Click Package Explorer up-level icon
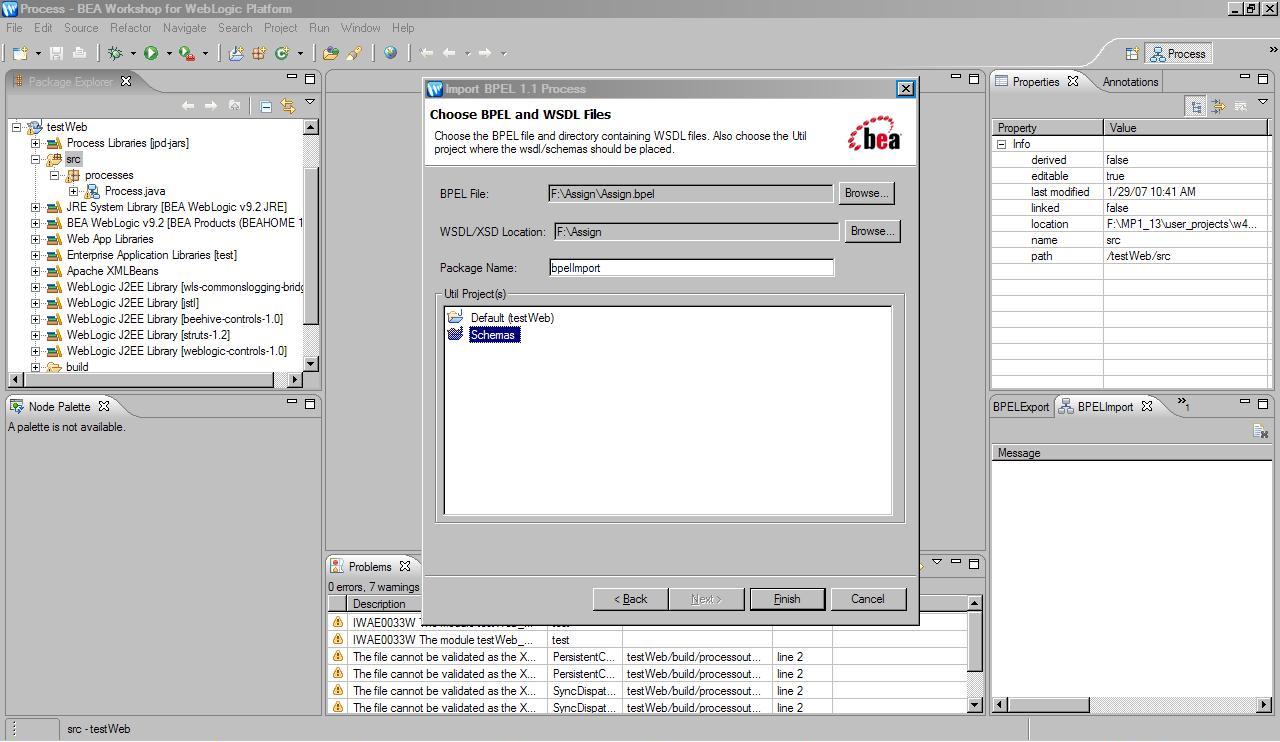Screen dimensions: 1280x742 pyautogui.click(x=234, y=105)
